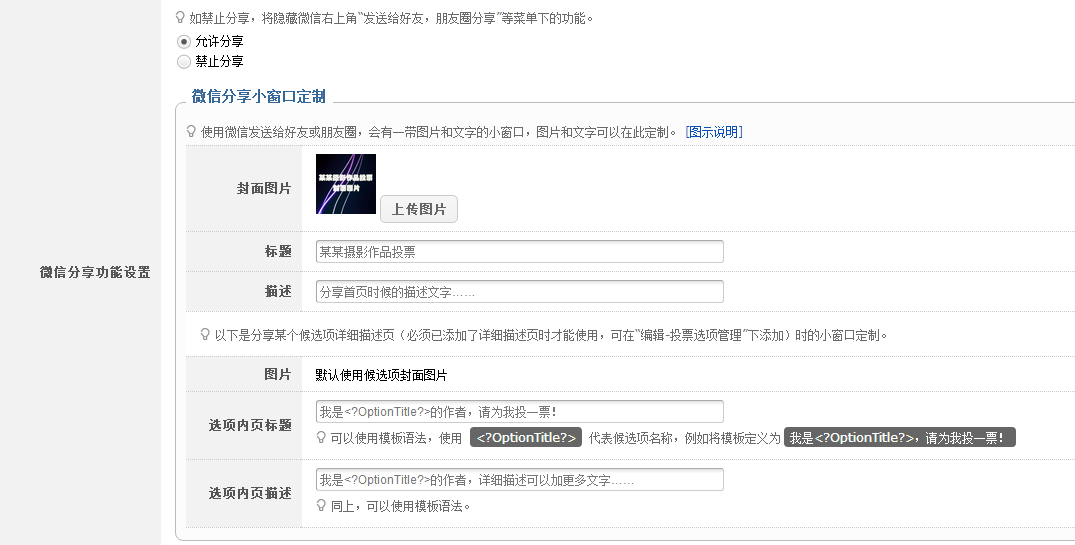Click into the 选项内页标题 text box
1075x545 pixels.
[x=519, y=412]
